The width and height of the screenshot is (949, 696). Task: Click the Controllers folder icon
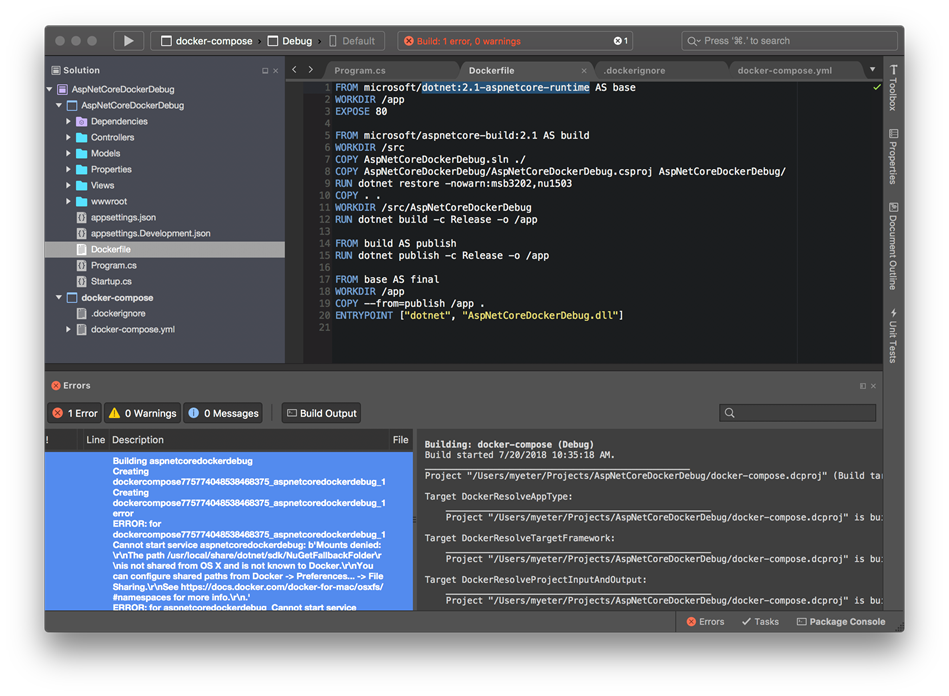(x=81, y=137)
